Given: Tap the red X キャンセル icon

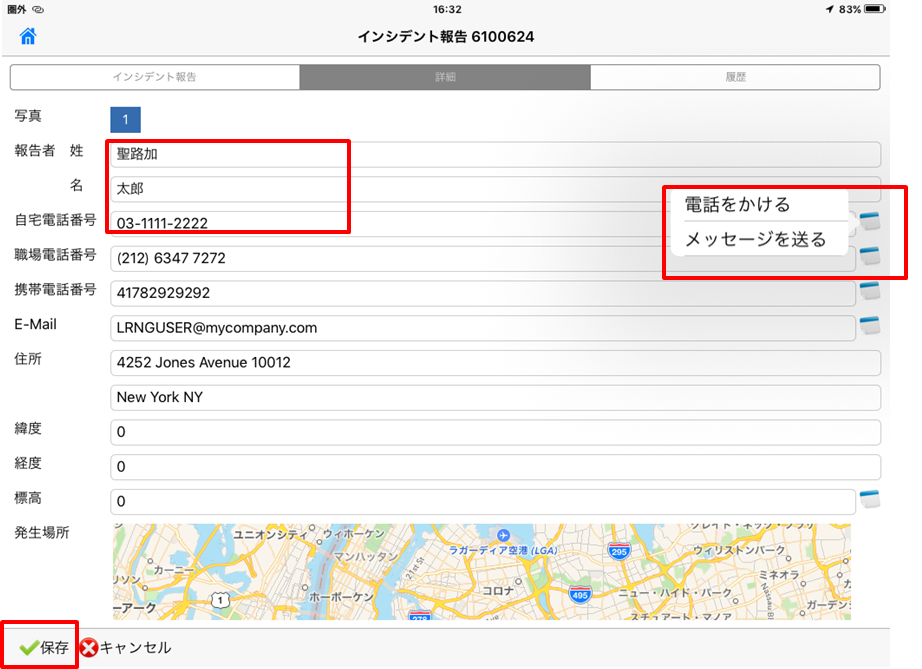Looking at the screenshot, I should tap(89, 648).
